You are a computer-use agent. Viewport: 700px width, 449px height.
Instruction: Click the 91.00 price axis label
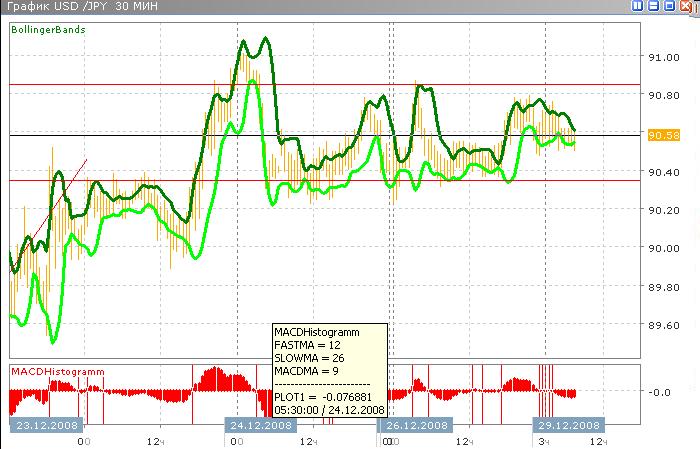click(663, 58)
